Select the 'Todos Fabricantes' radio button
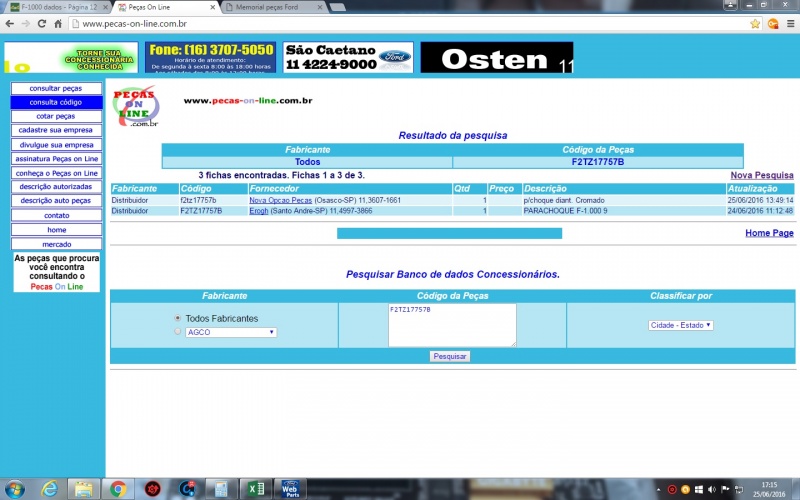 pyautogui.click(x=178, y=318)
